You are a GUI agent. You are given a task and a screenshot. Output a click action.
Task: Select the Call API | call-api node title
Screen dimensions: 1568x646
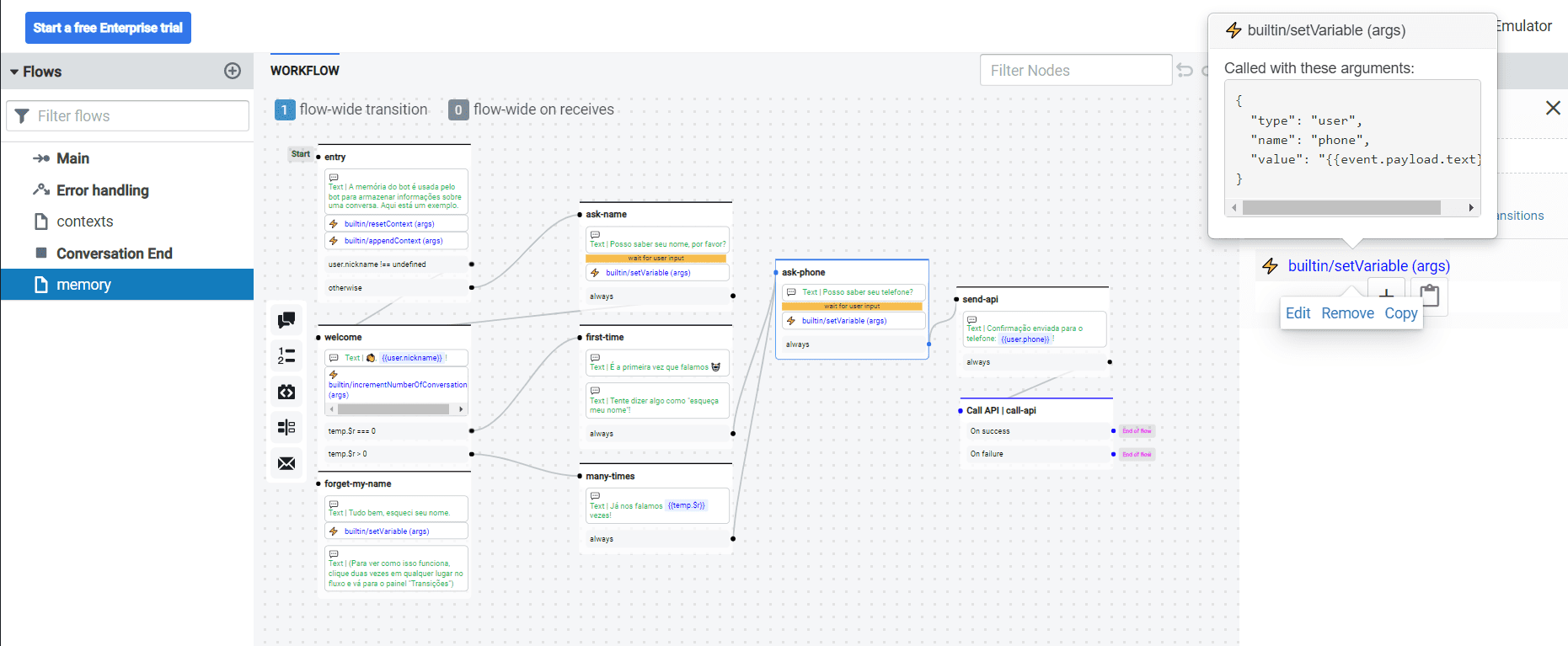(x=1001, y=411)
